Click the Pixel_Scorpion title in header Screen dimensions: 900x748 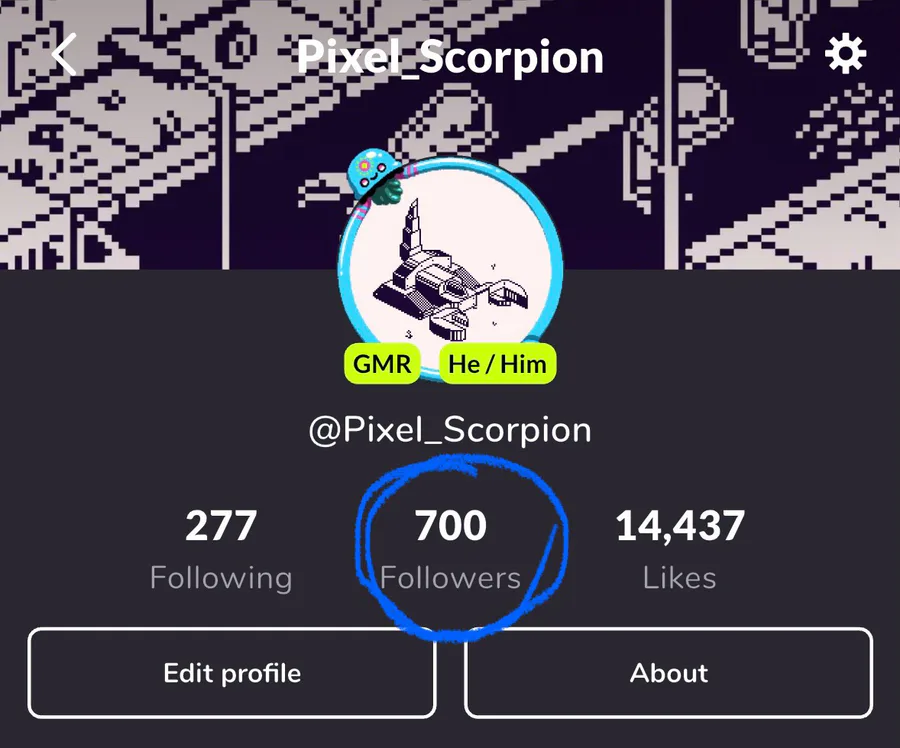click(450, 57)
